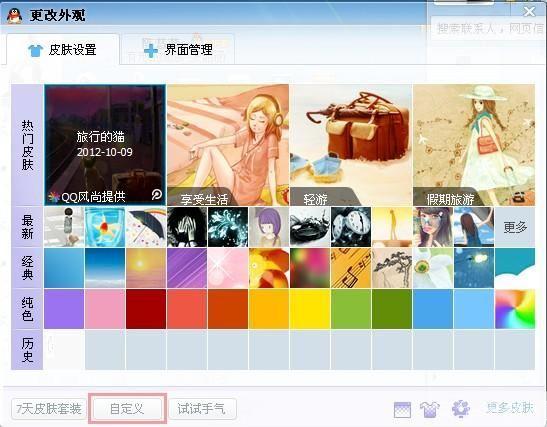Click the 试试手气 button
Screen dimensions: 547x427
click(202, 409)
